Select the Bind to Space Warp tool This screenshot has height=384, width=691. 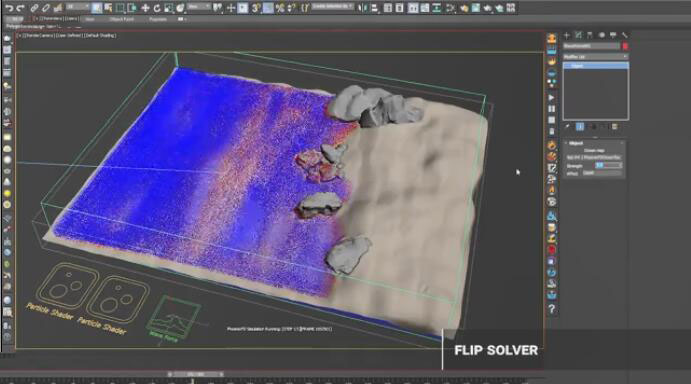click(58, 8)
